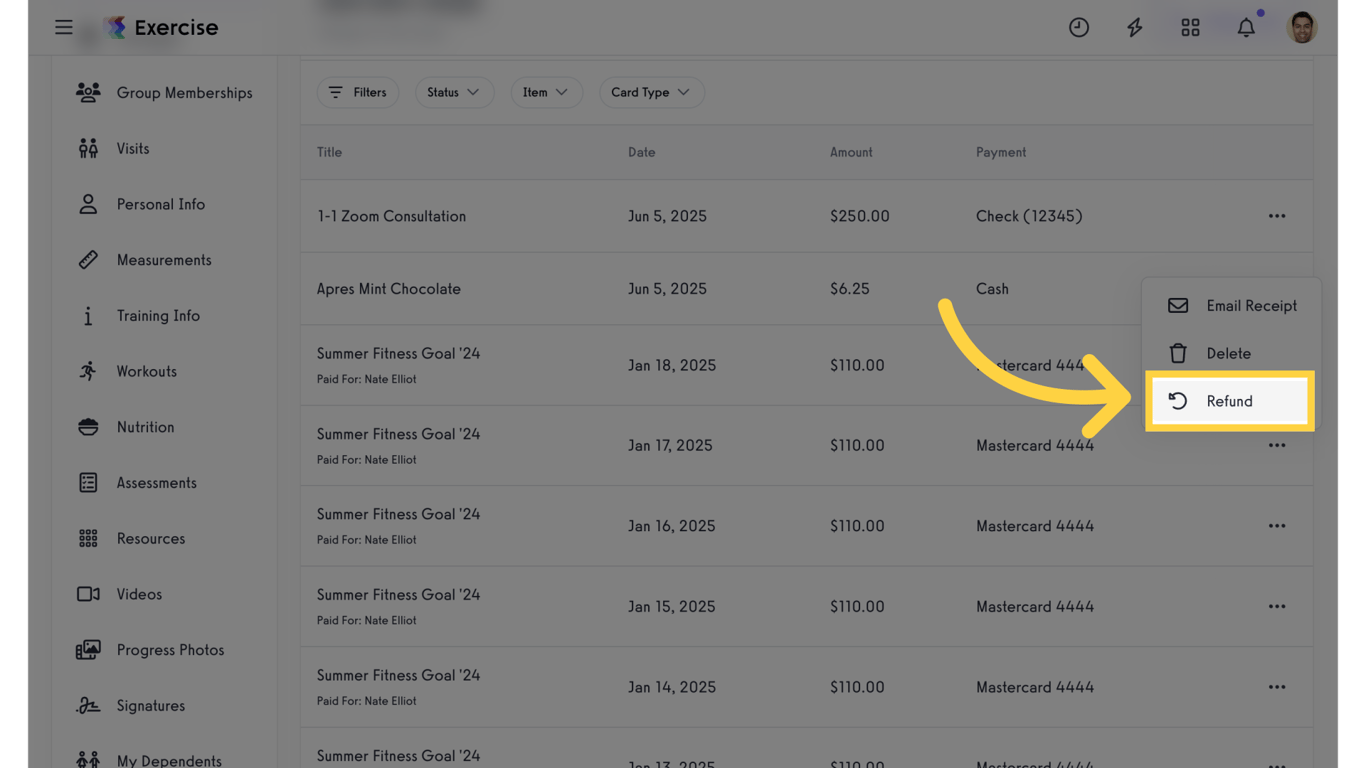
Task: Click the lightning quick-actions icon
Action: coord(1134,27)
